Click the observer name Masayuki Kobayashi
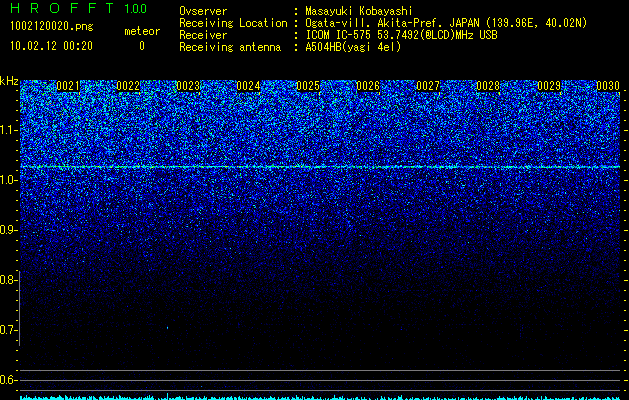This screenshot has height=400, width=629. point(359,11)
